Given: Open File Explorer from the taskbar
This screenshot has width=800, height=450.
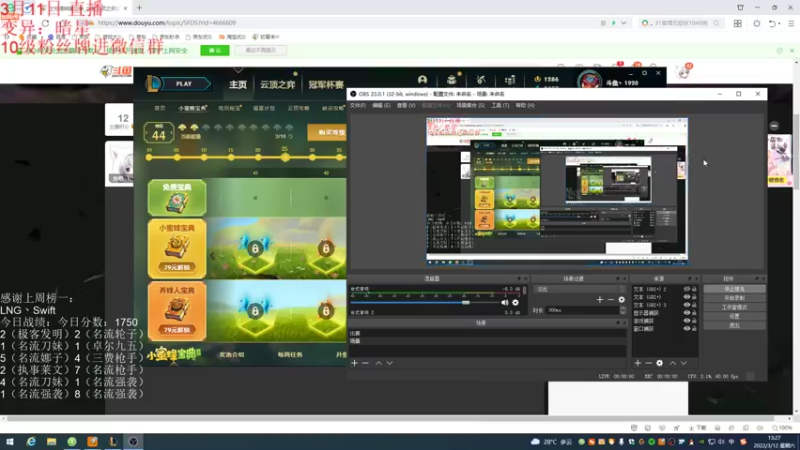Looking at the screenshot, I should (52, 442).
